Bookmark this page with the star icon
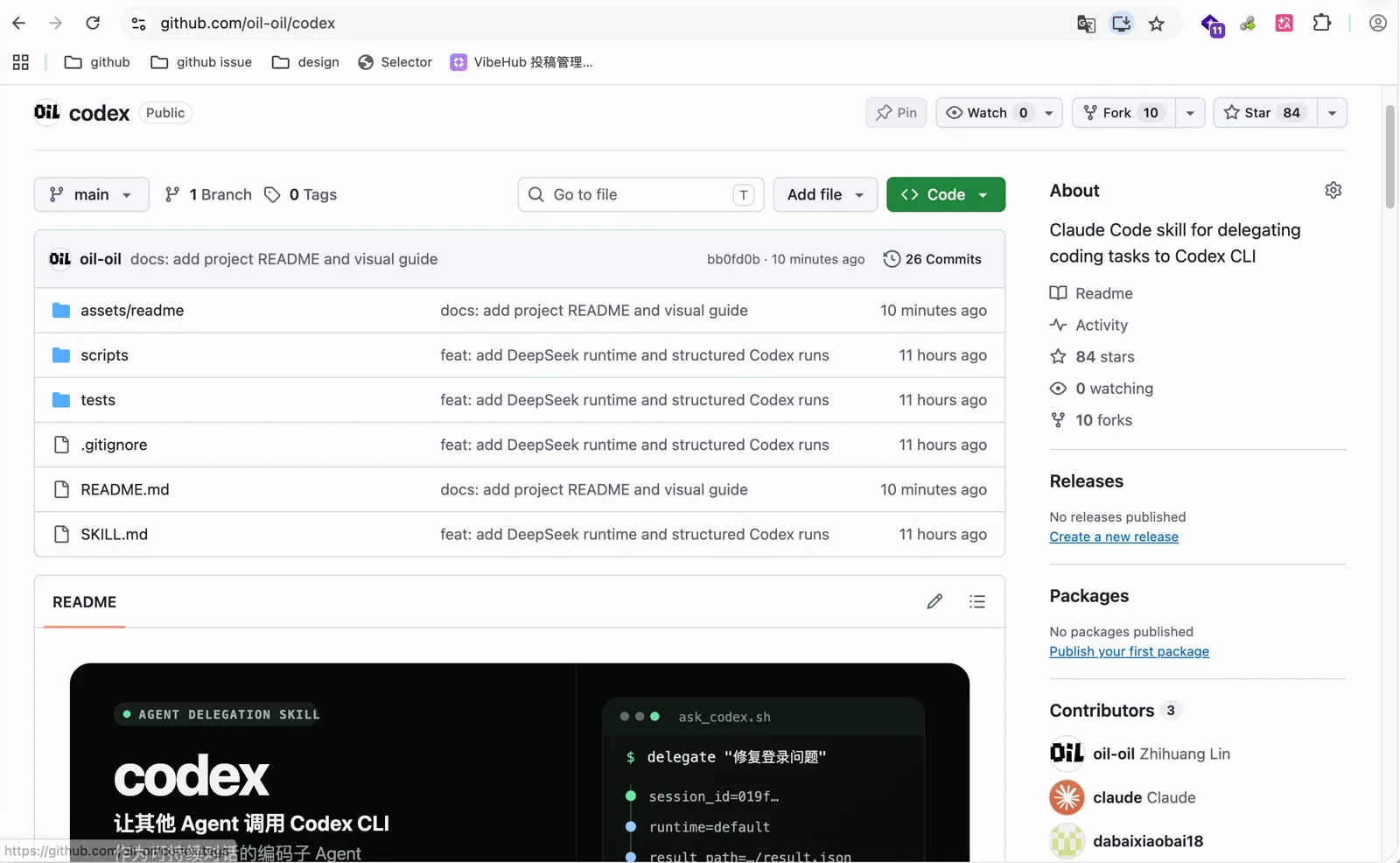1400x863 pixels. point(1157,24)
